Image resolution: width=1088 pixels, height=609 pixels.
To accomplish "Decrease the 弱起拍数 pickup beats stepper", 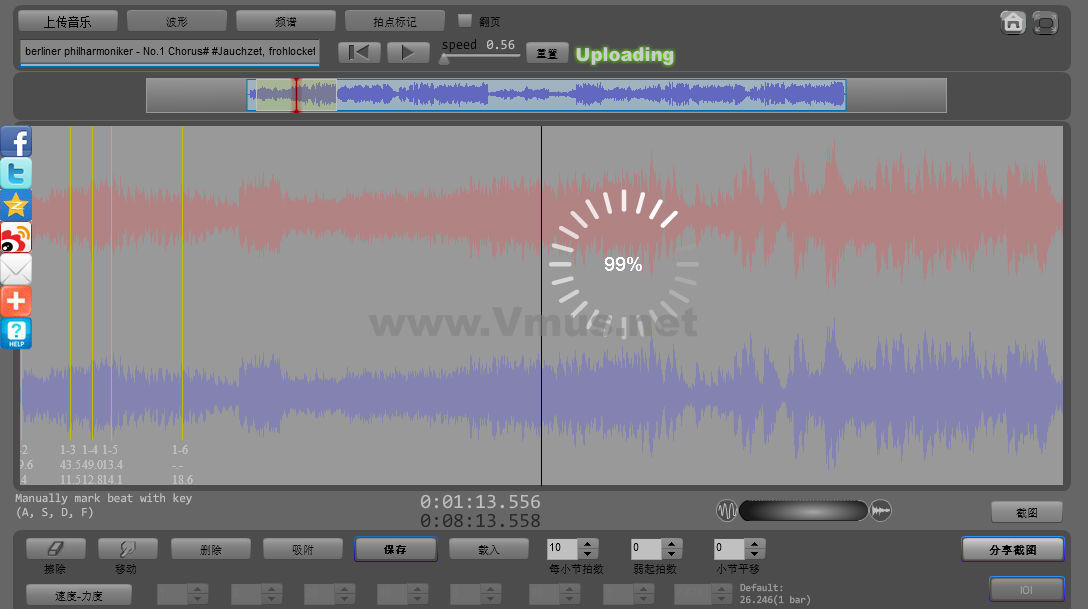I will tap(672, 554).
